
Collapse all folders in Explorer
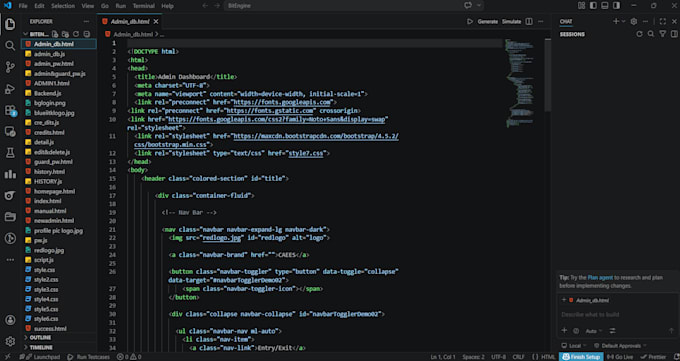(86, 34)
